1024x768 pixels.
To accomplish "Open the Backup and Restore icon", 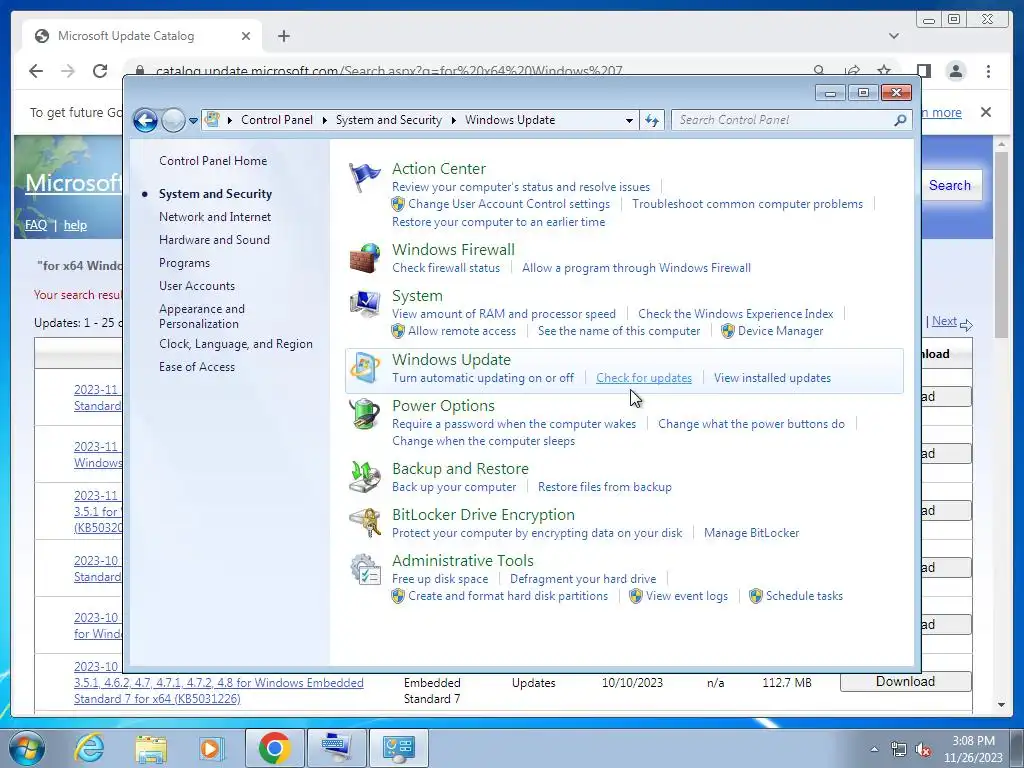I will tap(364, 477).
